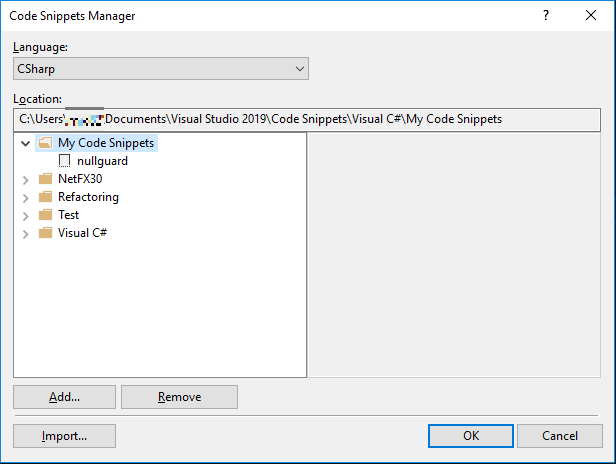
Task: Expand the Test folder node
Action: point(25,215)
